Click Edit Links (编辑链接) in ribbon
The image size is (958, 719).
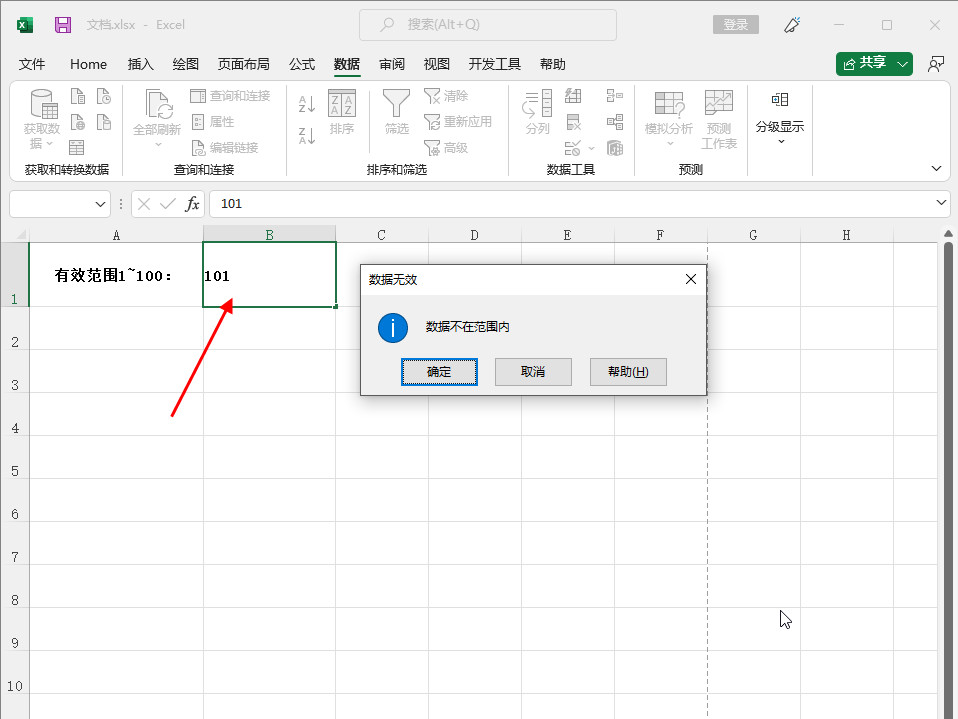point(225,147)
